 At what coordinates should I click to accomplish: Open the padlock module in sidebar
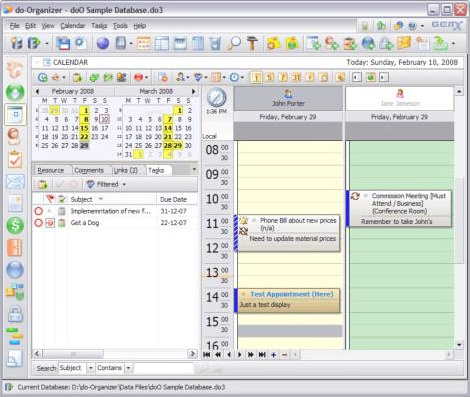pos(15,314)
